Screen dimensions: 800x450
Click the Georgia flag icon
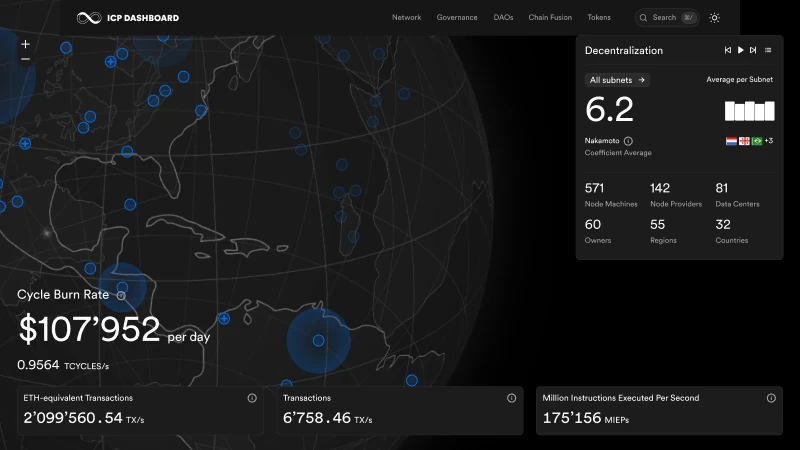(744, 141)
